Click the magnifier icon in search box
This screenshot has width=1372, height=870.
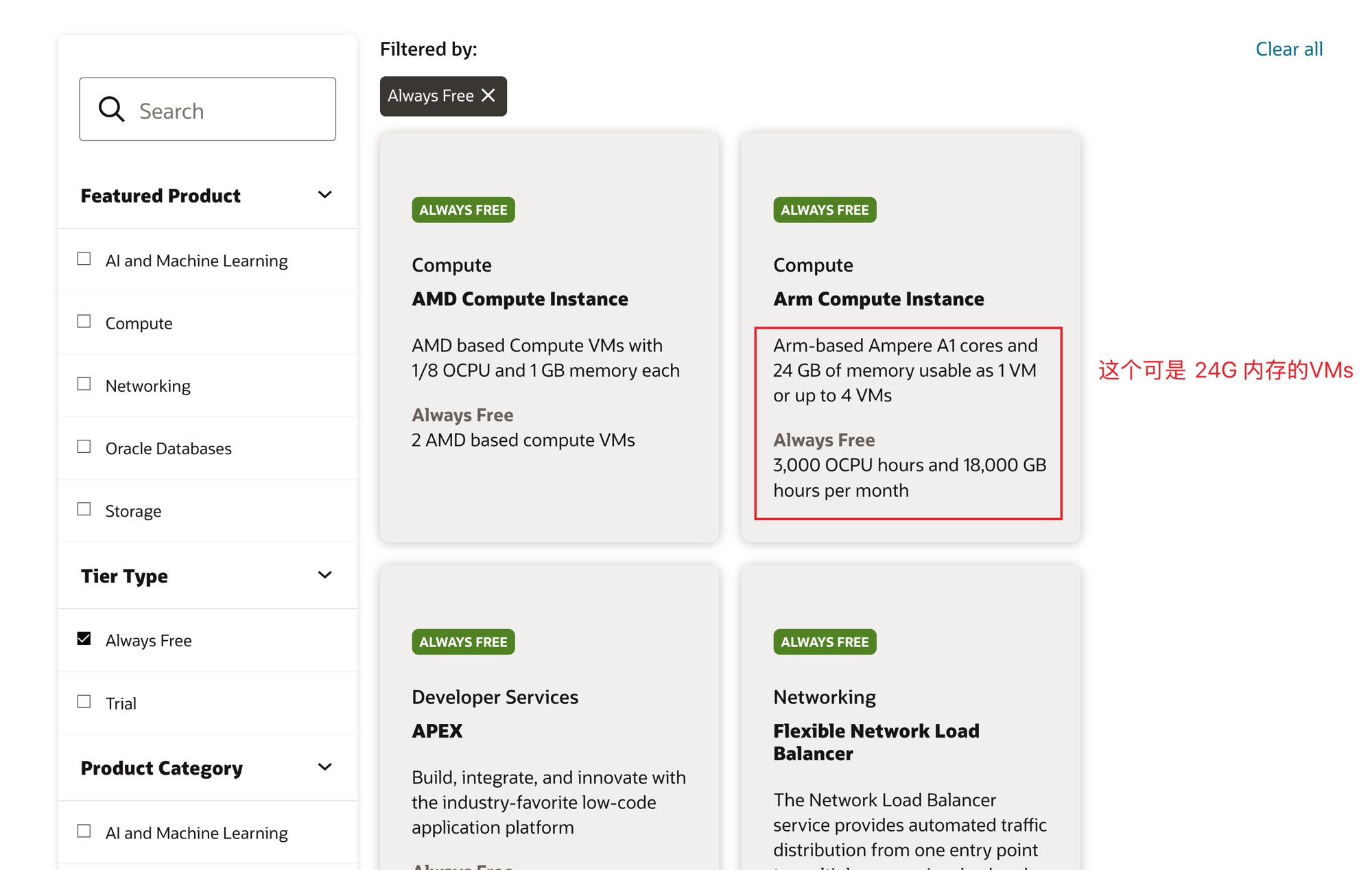click(x=111, y=109)
